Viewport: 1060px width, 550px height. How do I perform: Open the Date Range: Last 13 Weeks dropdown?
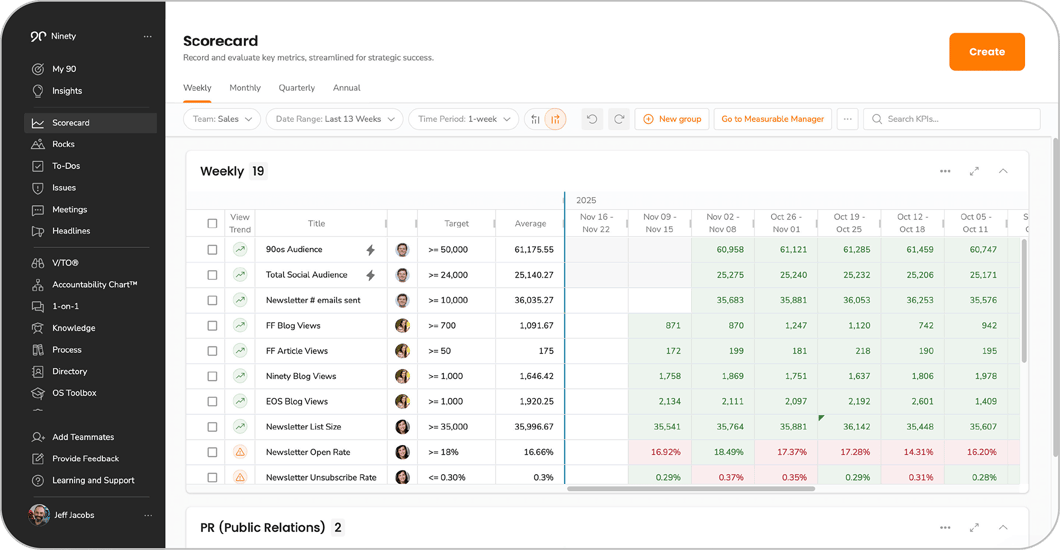[335, 119]
